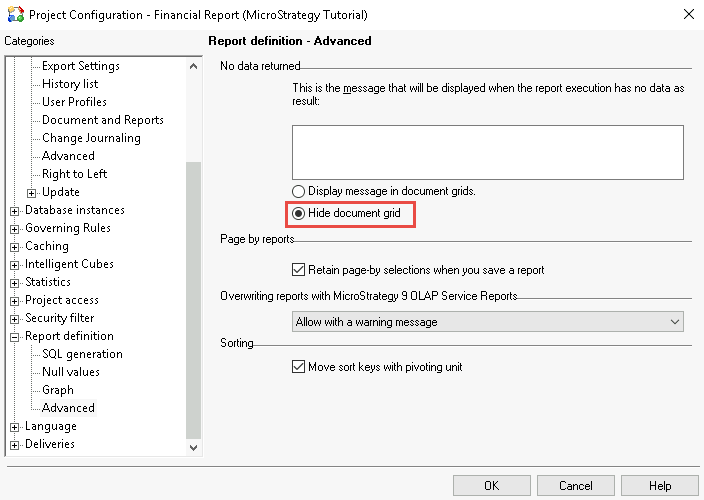This screenshot has width=704, height=500.
Task: Select Security filter tree item
Action: pyautogui.click(x=59, y=318)
